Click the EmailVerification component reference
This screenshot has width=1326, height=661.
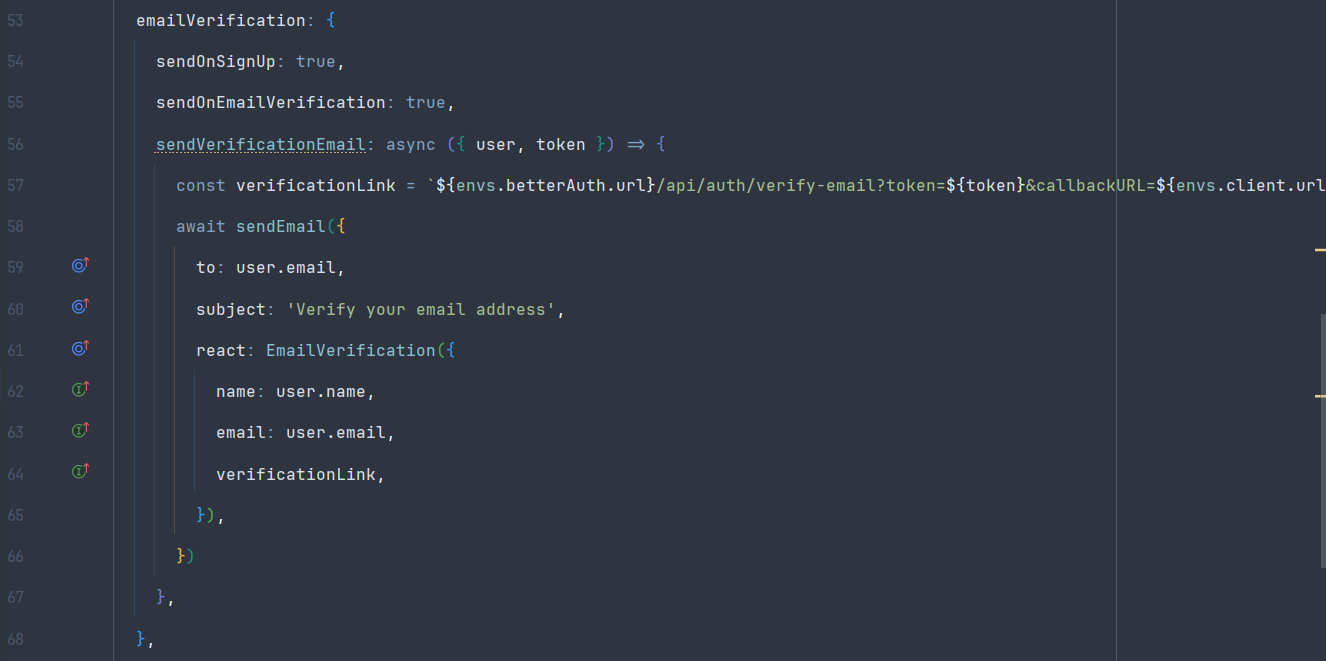[350, 350]
